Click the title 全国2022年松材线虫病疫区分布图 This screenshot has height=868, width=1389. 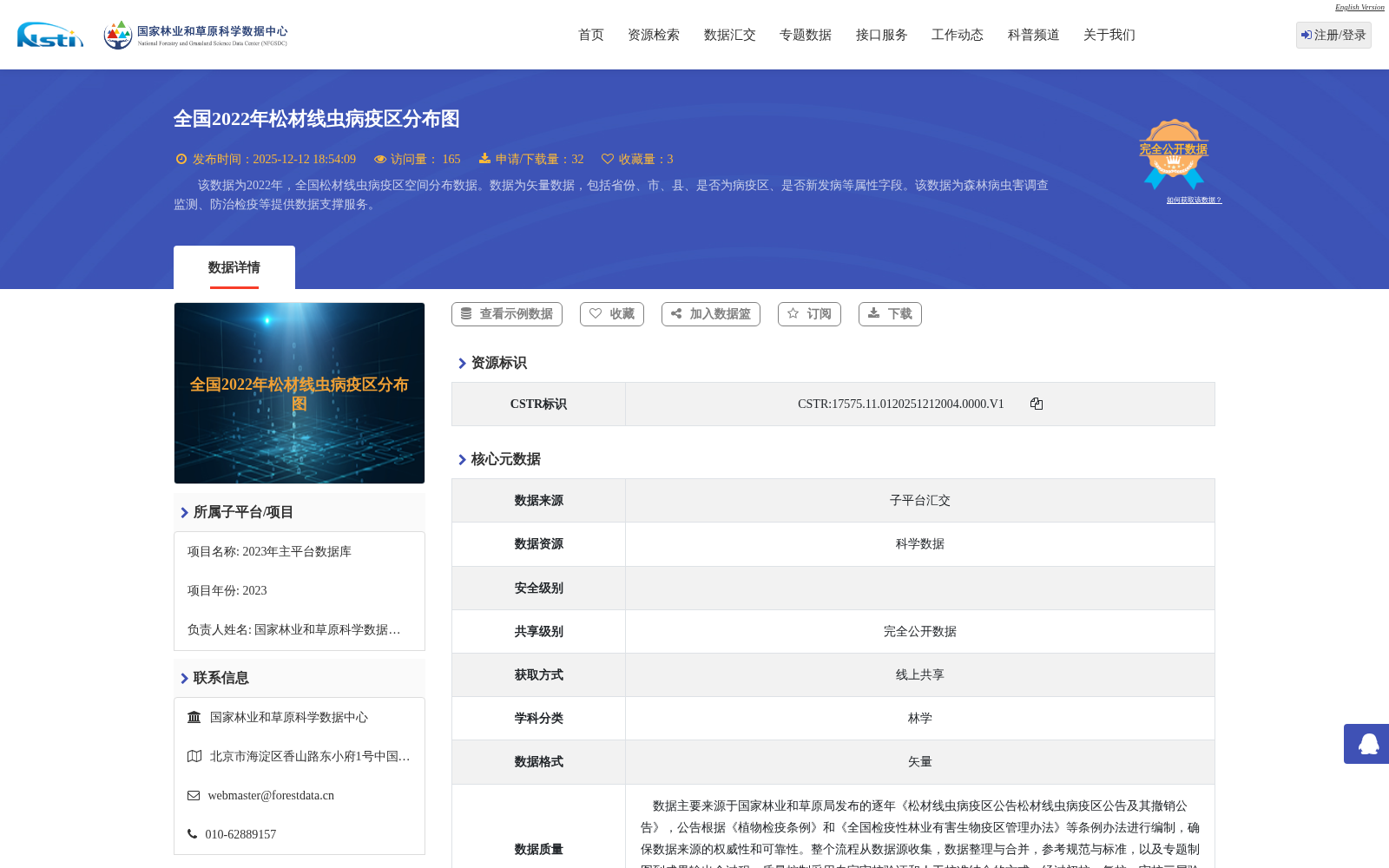(x=317, y=119)
